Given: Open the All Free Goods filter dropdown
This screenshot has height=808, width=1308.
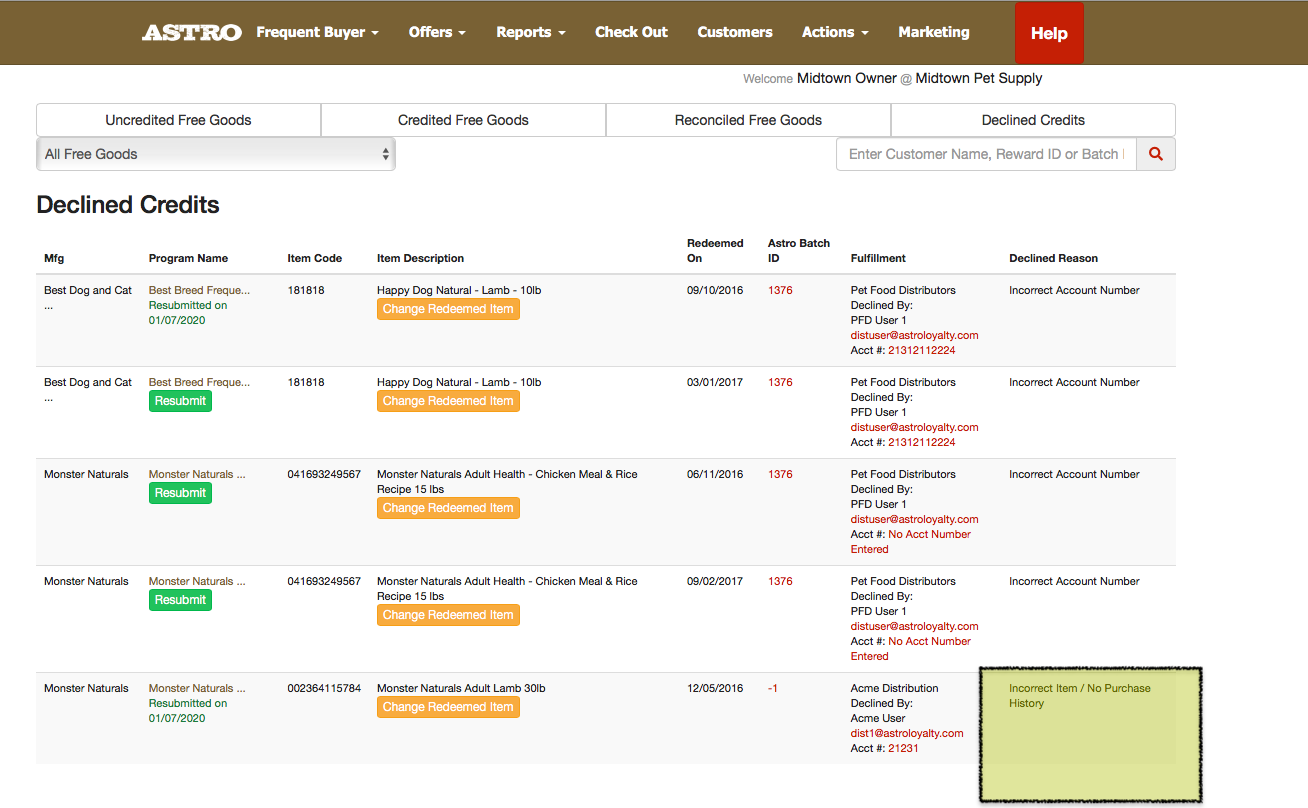Looking at the screenshot, I should [x=216, y=154].
